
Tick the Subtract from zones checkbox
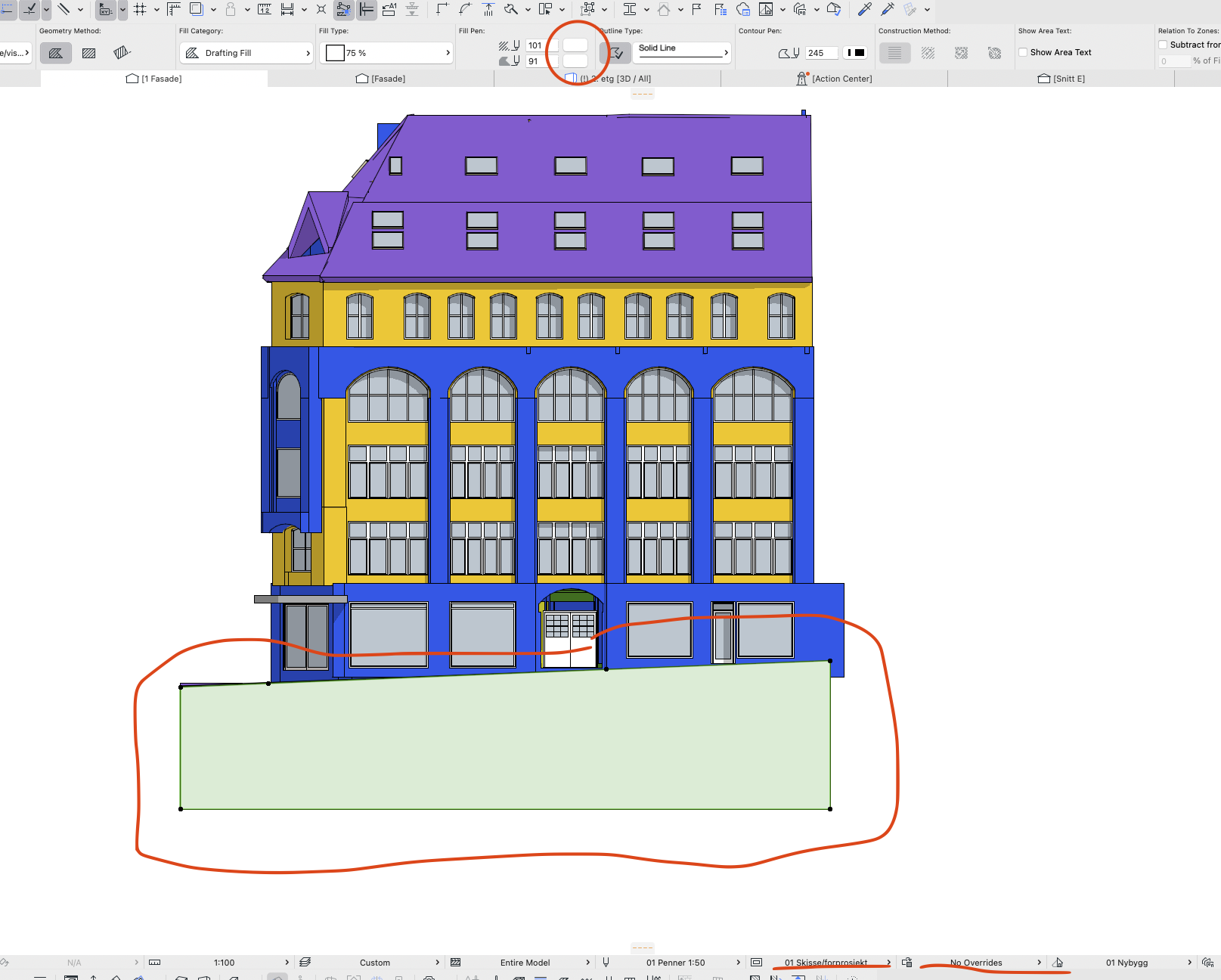[x=1163, y=45]
